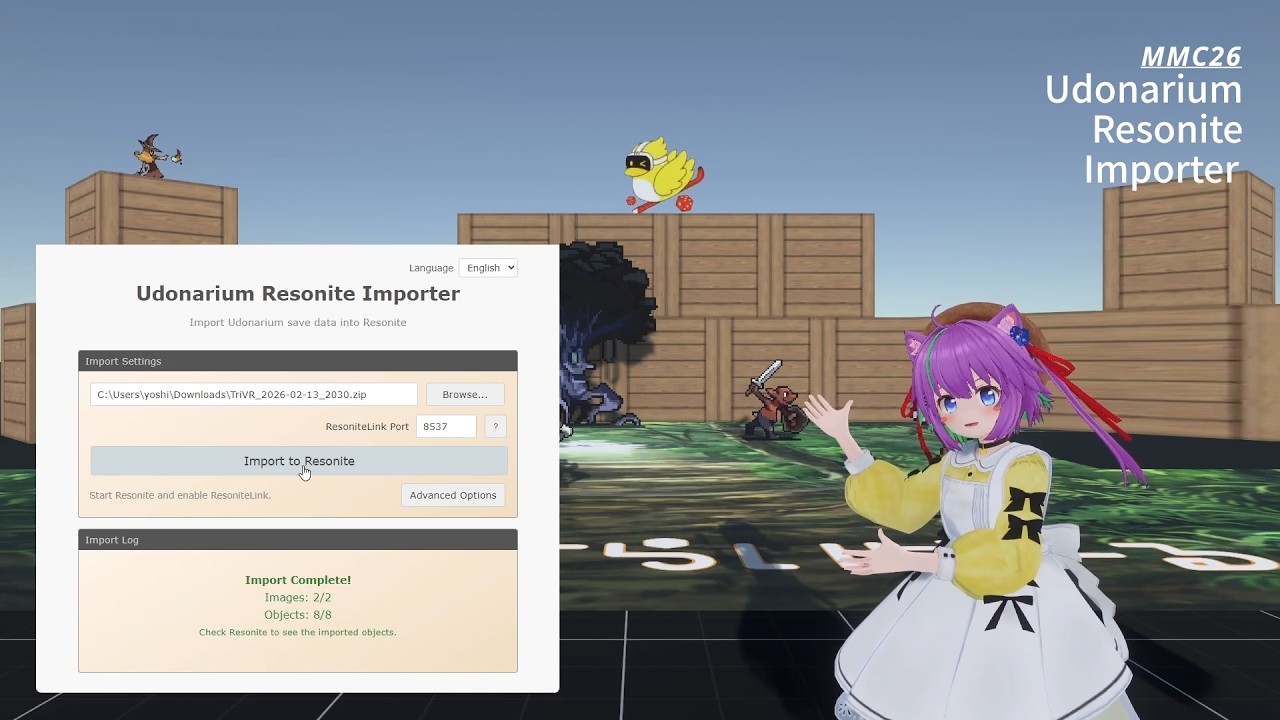Click the "ResoniteLink Port" label
Image resolution: width=1280 pixels, height=720 pixels.
[367, 426]
